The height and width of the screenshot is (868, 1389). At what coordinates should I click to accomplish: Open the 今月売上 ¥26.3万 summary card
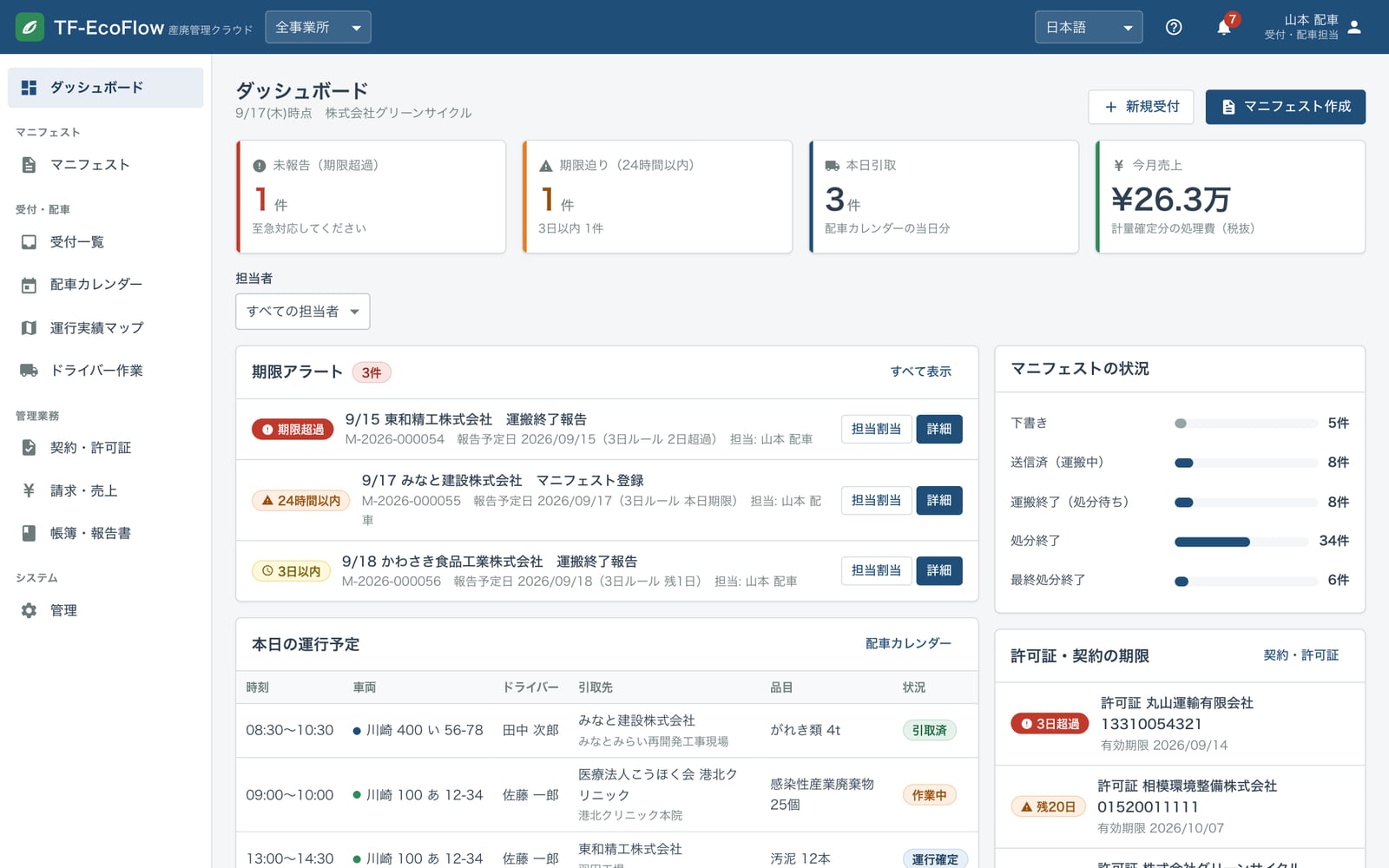coord(1230,197)
